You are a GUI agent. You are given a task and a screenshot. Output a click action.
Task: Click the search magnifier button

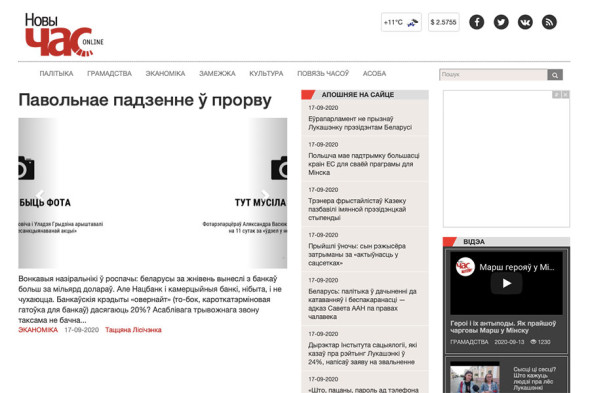click(555, 75)
